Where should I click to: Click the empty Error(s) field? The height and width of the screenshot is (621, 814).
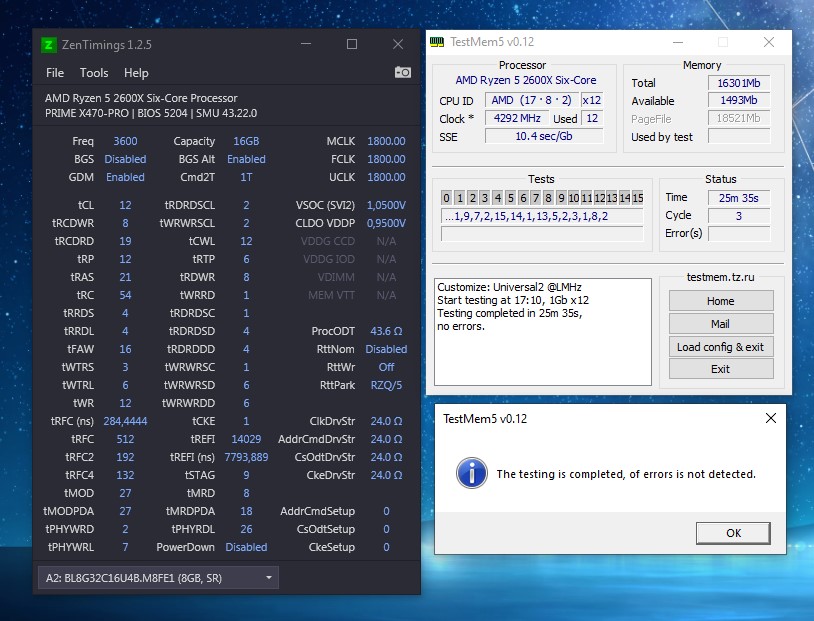(x=739, y=234)
